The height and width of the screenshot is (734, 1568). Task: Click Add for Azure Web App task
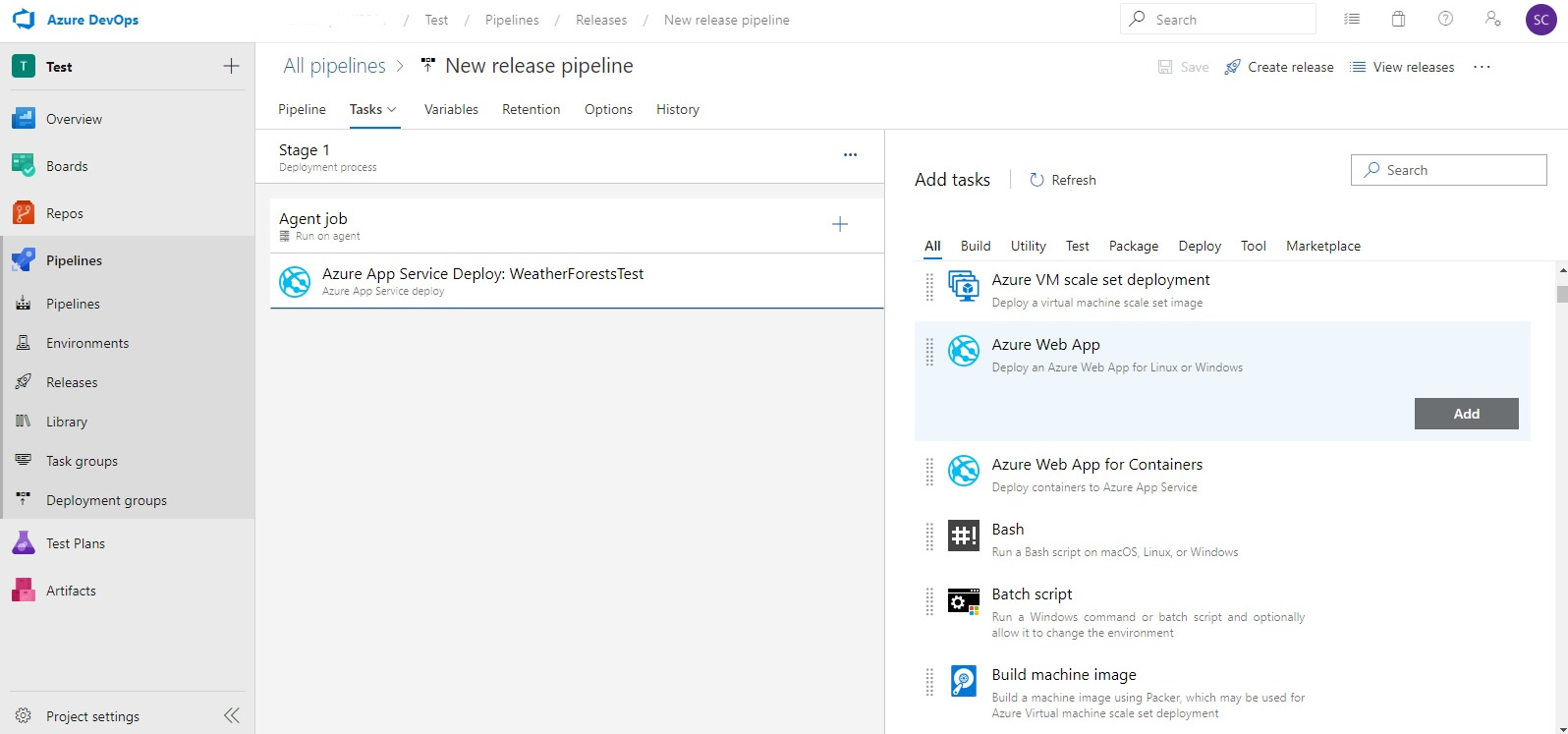pyautogui.click(x=1467, y=414)
